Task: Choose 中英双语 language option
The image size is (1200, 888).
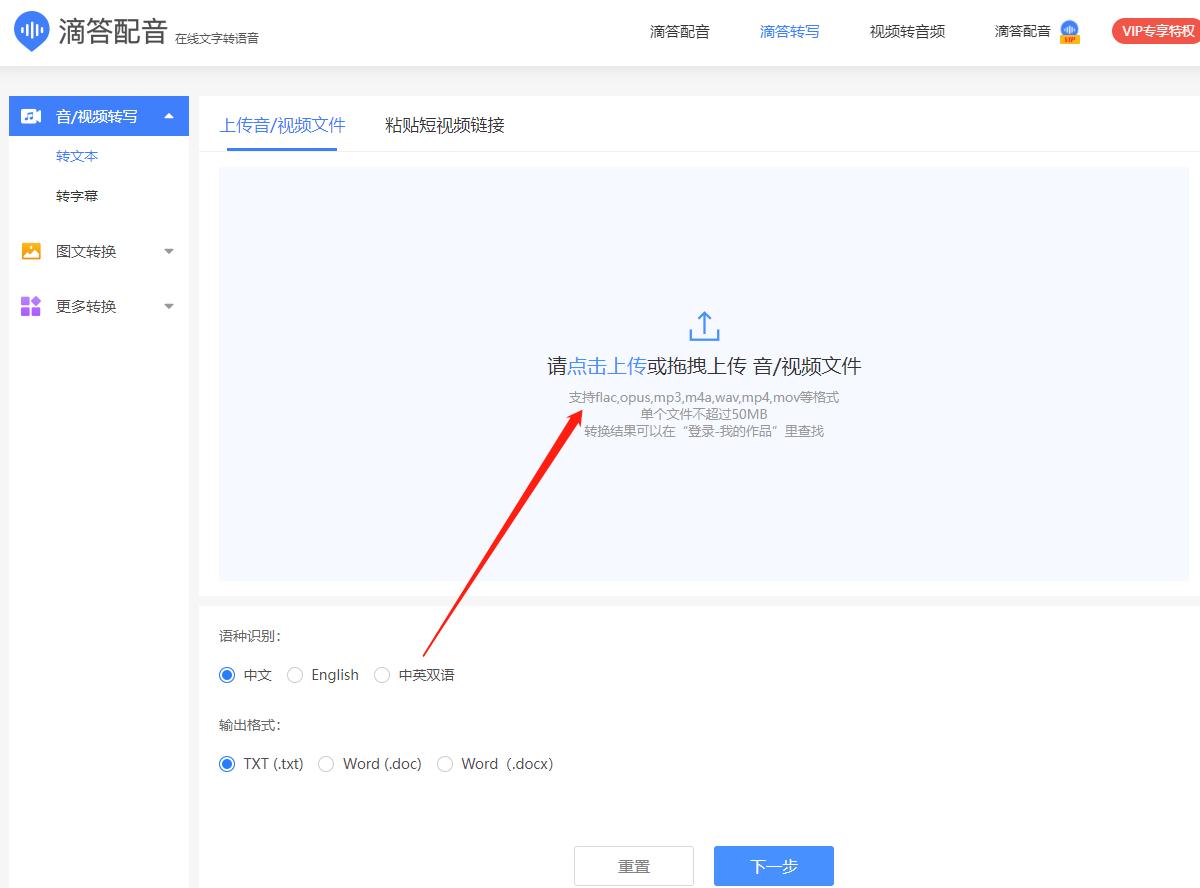Action: 382,675
